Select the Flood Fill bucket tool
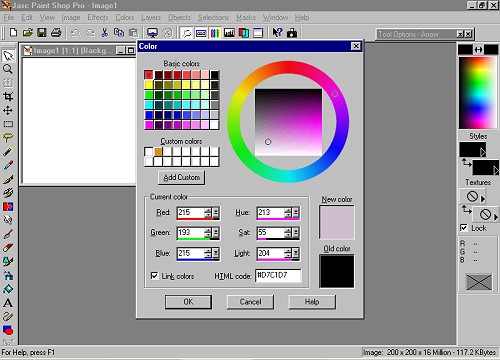 point(8,289)
